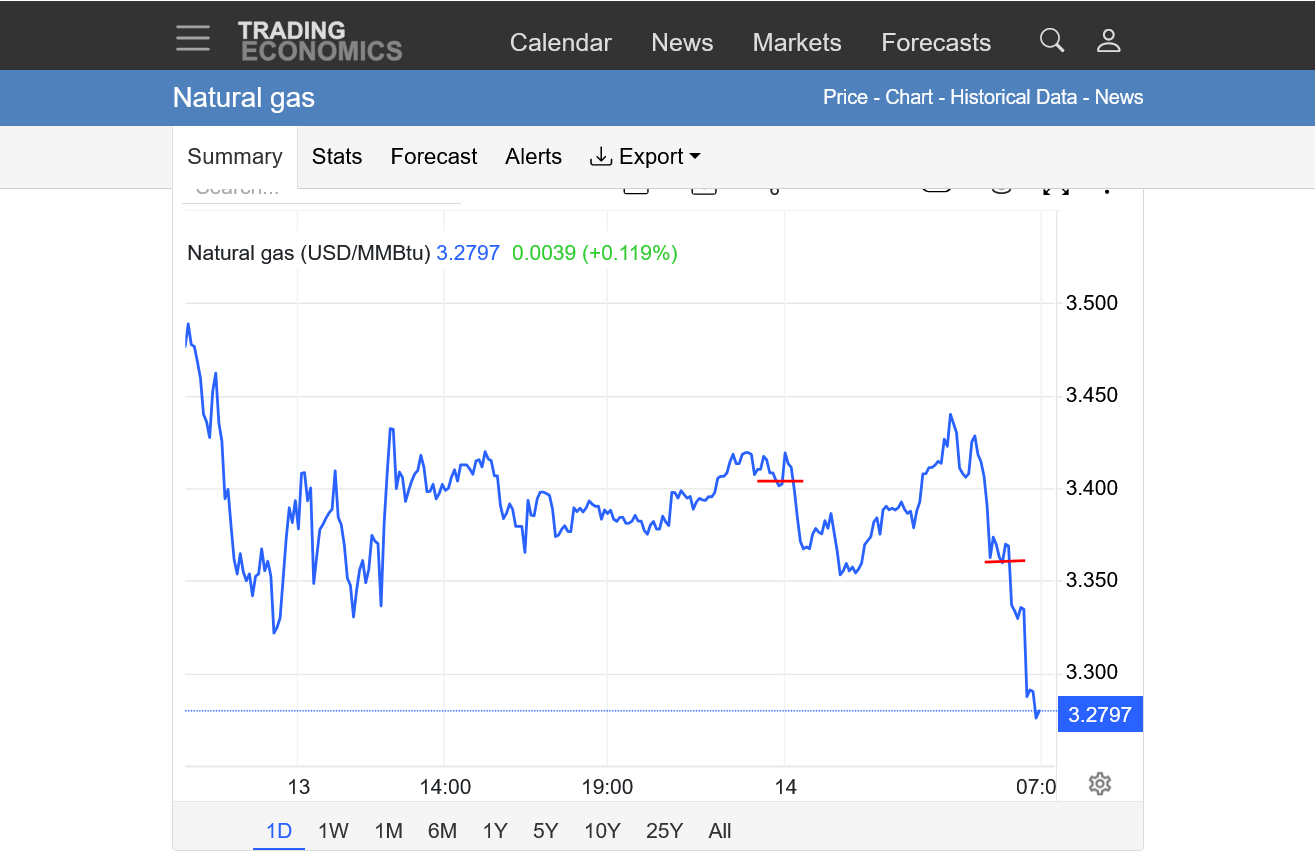The height and width of the screenshot is (863, 1315).
Task: Follow the Historical Data link
Action: tap(1013, 97)
